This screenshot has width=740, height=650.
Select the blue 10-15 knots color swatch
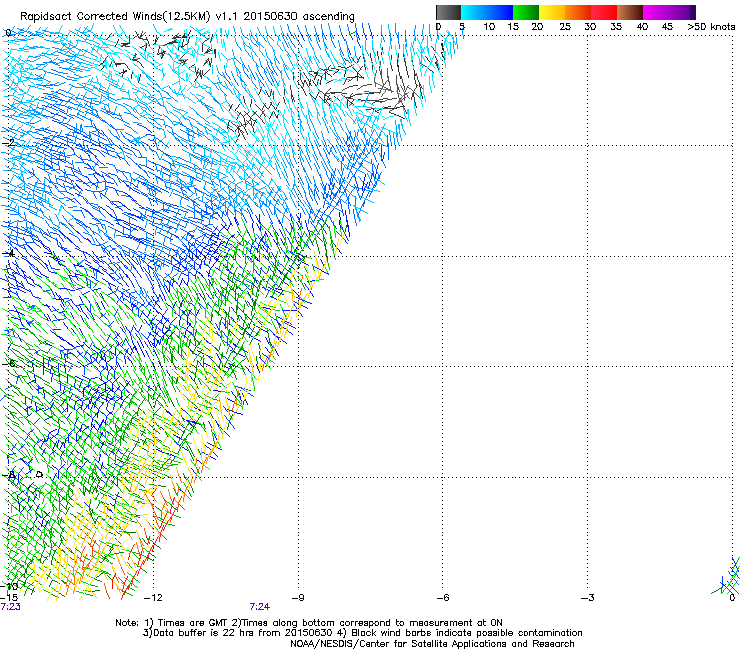[500, 12]
